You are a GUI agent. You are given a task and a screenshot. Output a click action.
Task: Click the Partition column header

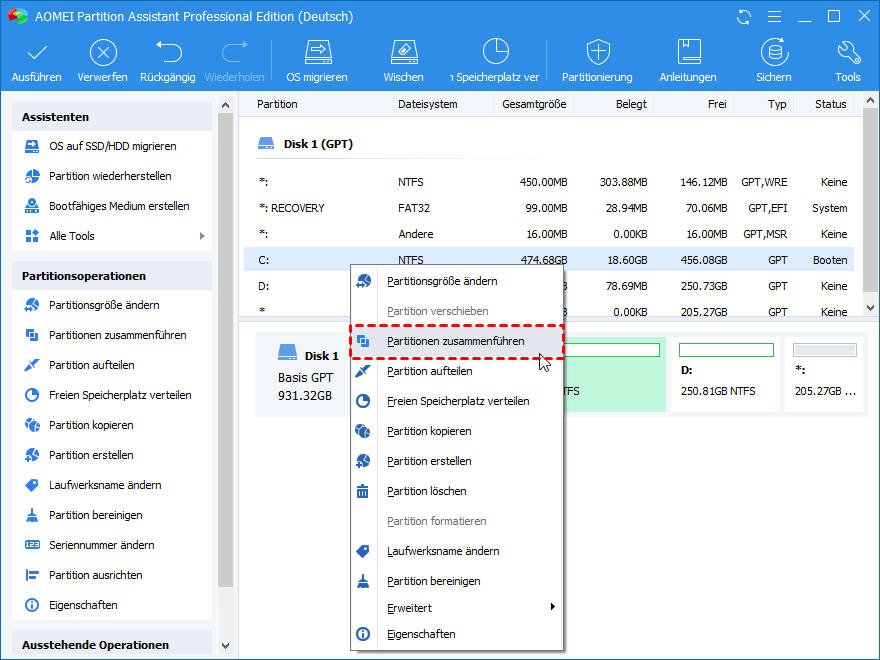277,104
